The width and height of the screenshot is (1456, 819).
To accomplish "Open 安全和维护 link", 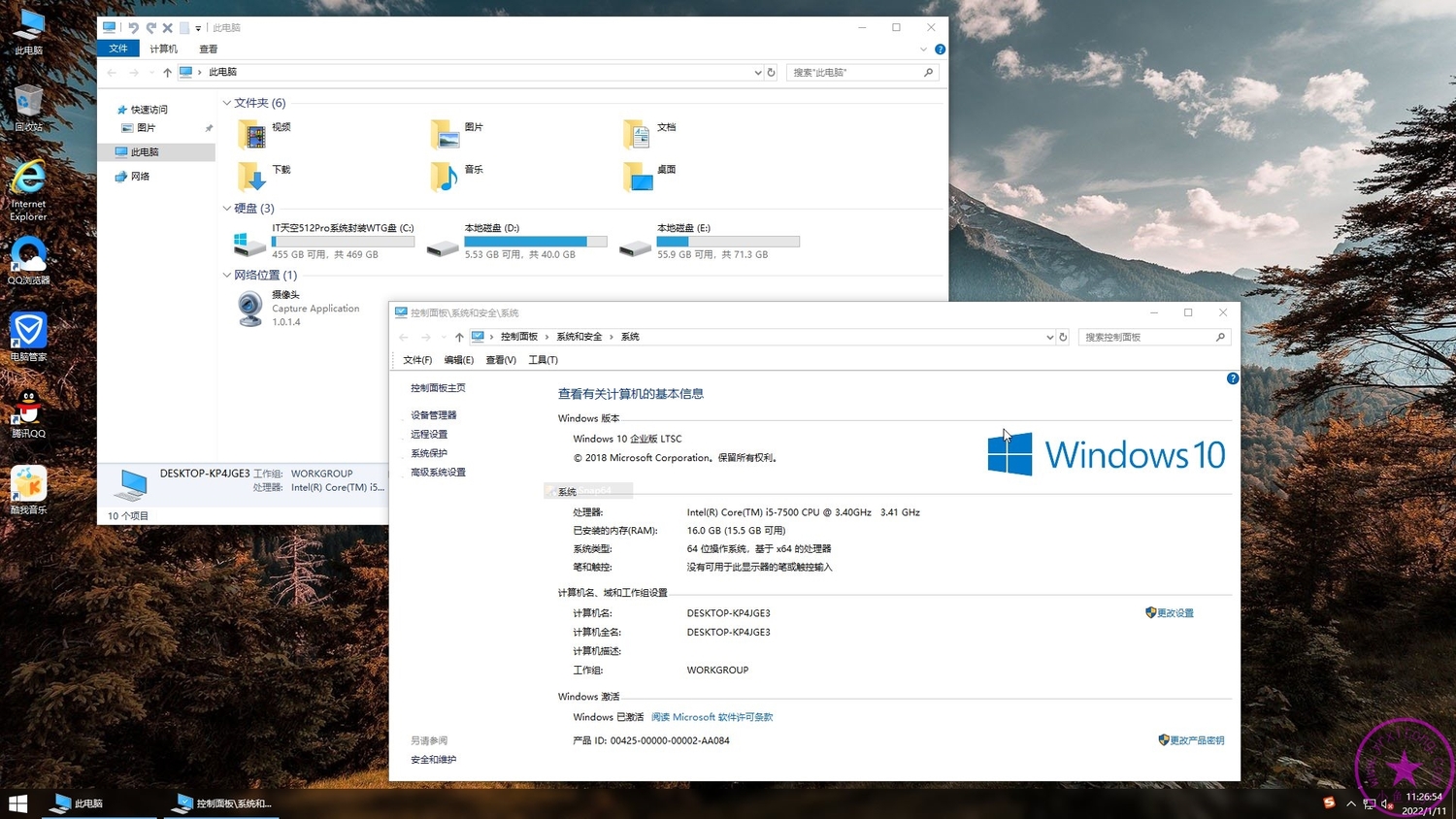I will pos(433,760).
